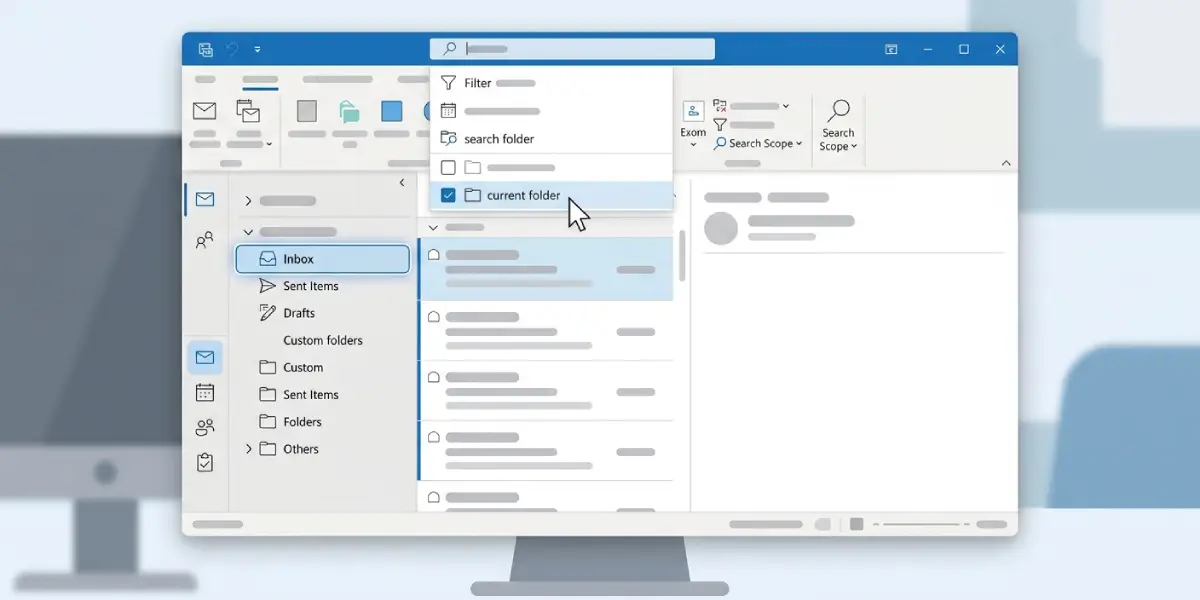The width and height of the screenshot is (1200, 600).
Task: Choose the Filter entry in search dropdown
Action: click(551, 83)
